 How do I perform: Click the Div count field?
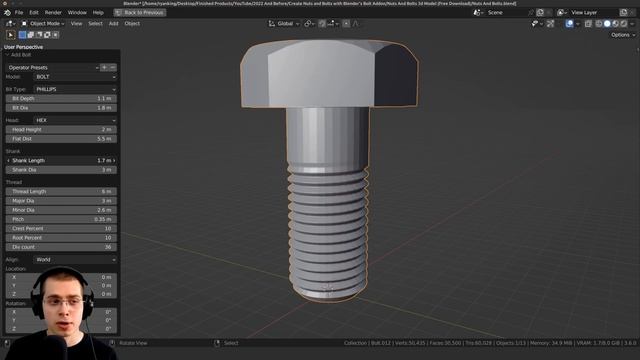point(61,247)
